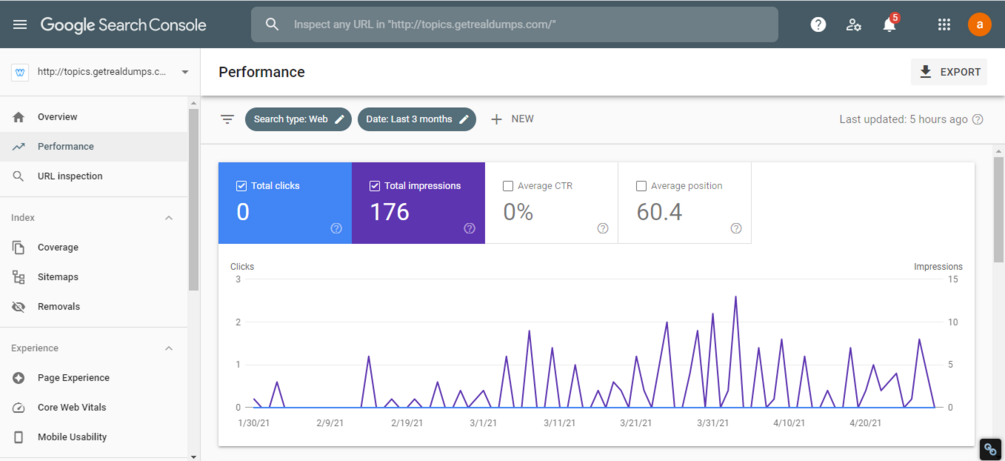Open the filter rows icon
The height and width of the screenshot is (461, 1005).
(227, 119)
